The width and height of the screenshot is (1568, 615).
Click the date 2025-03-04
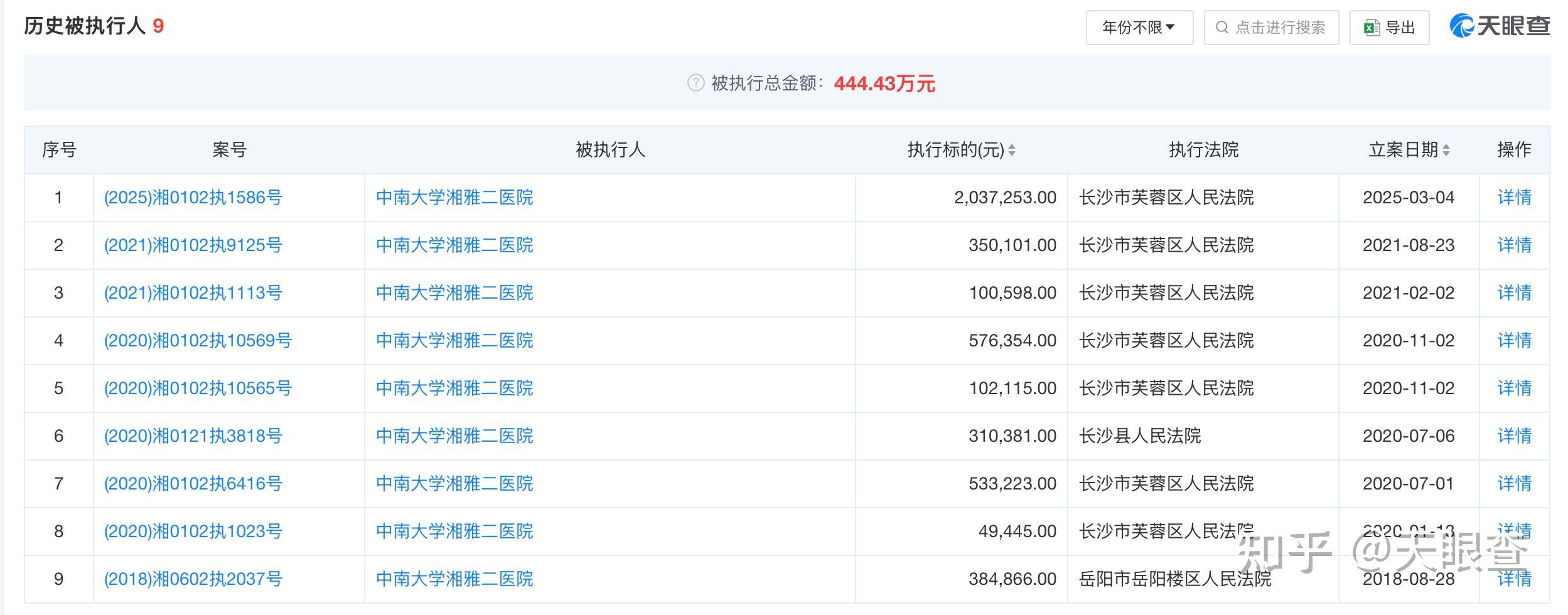point(1409,198)
